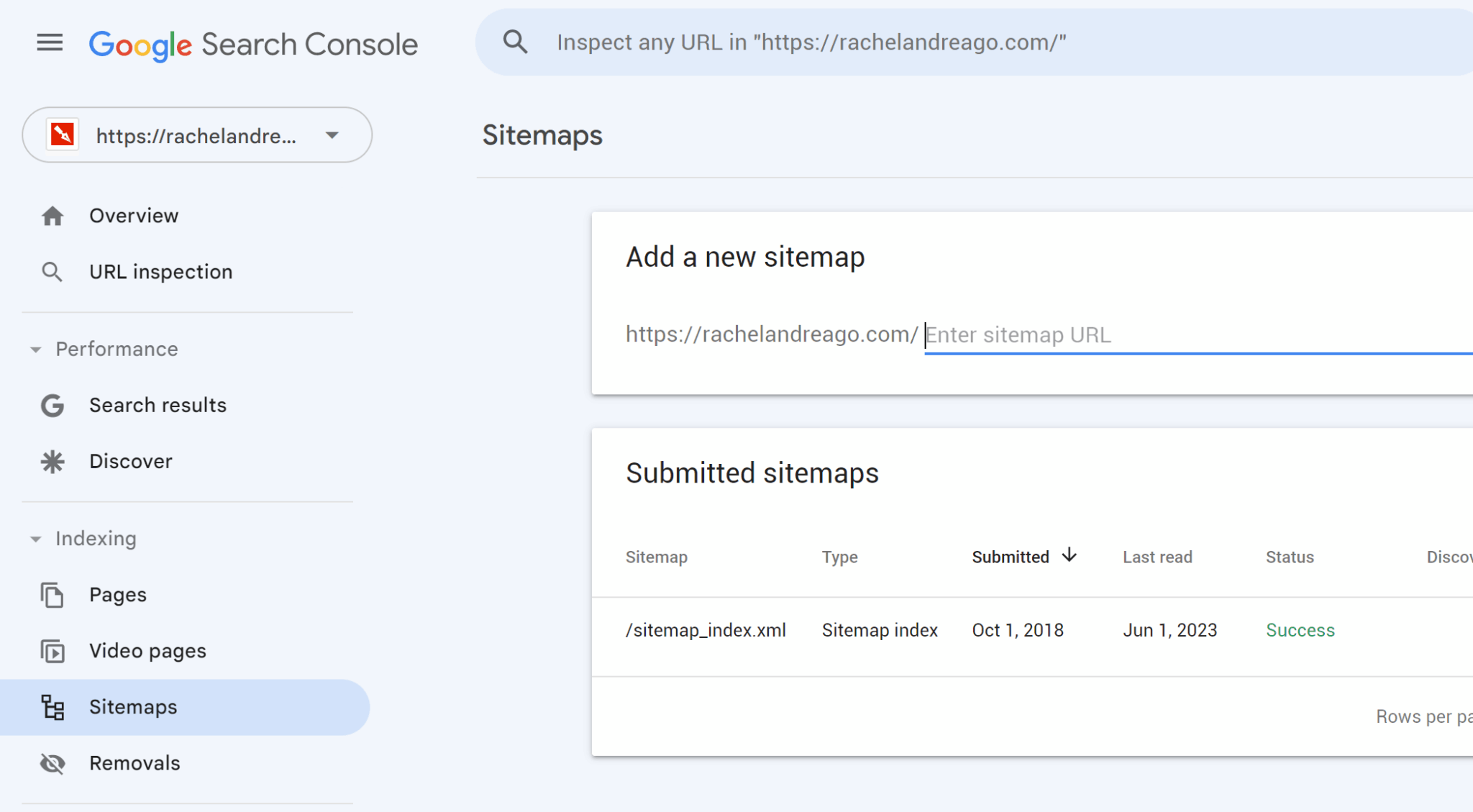Click the Add a new sitemap heading

point(745,257)
